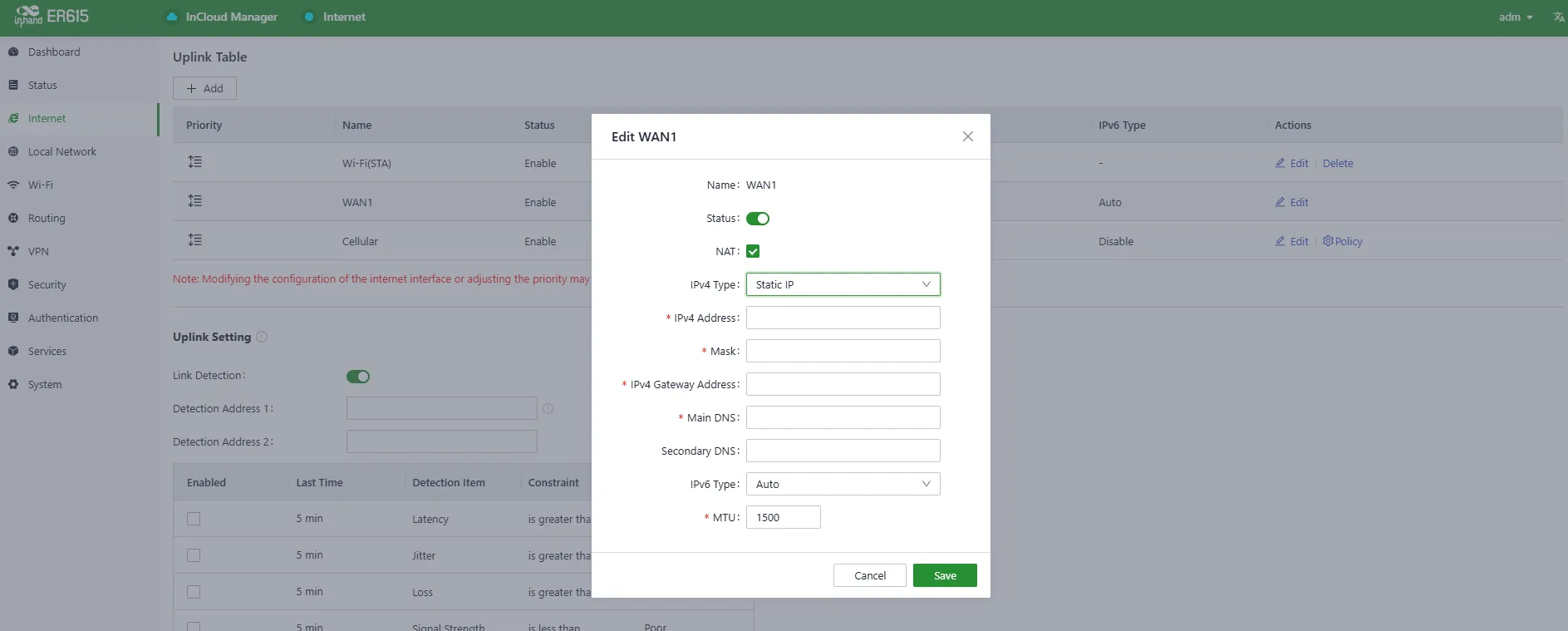Click the Main DNS input field

[x=843, y=417]
